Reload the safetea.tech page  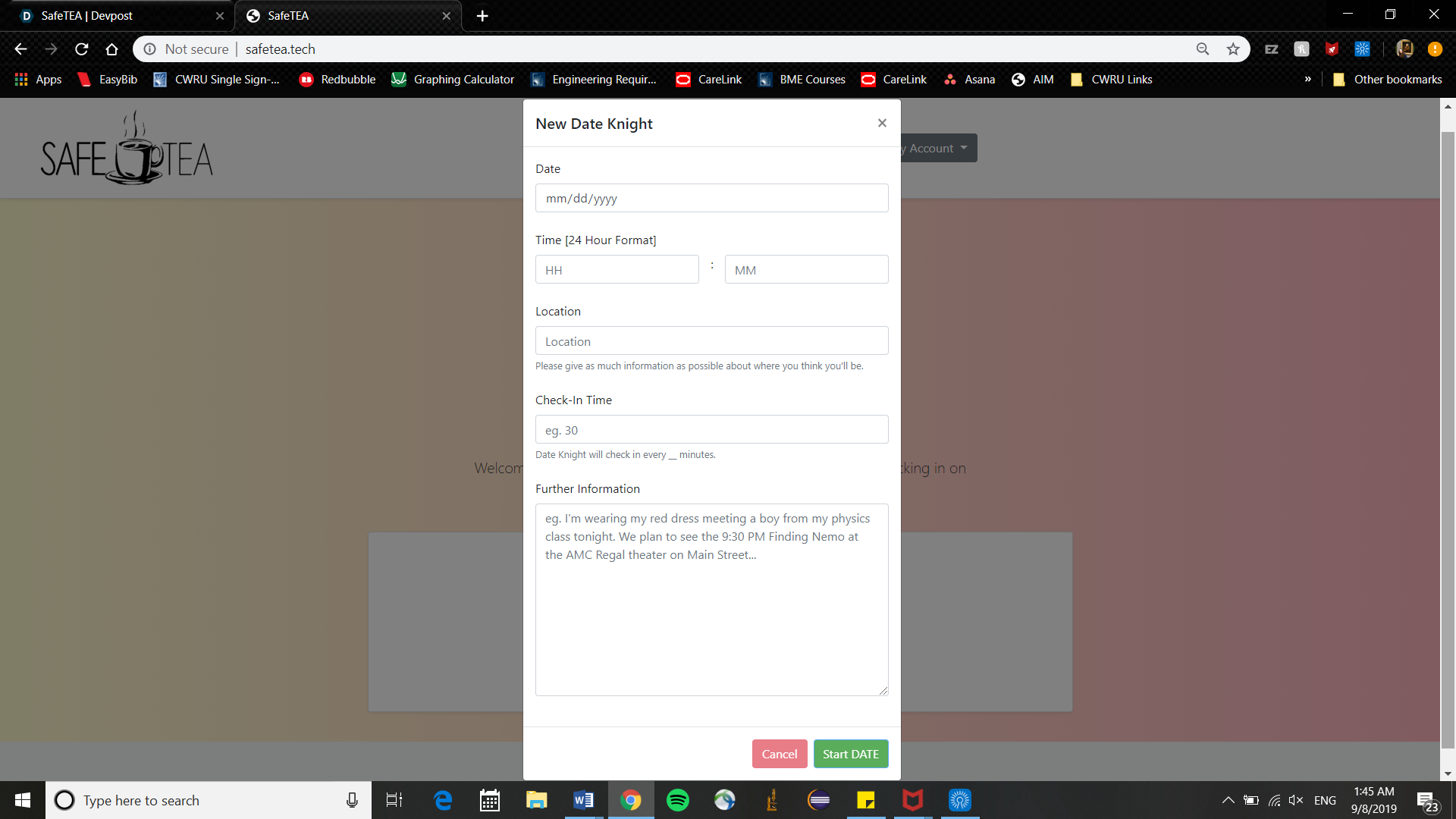(82, 49)
